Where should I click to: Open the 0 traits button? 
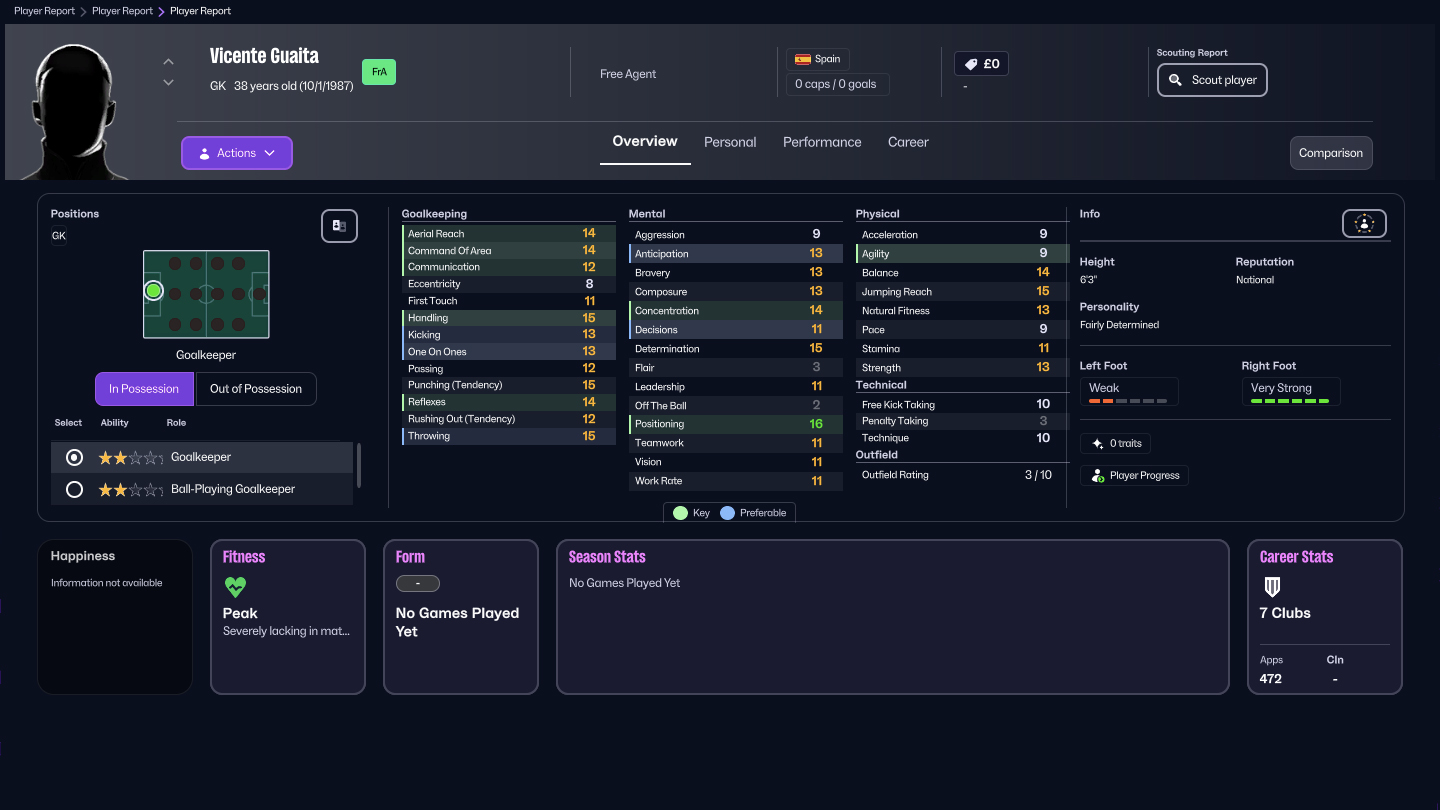[x=1116, y=443]
